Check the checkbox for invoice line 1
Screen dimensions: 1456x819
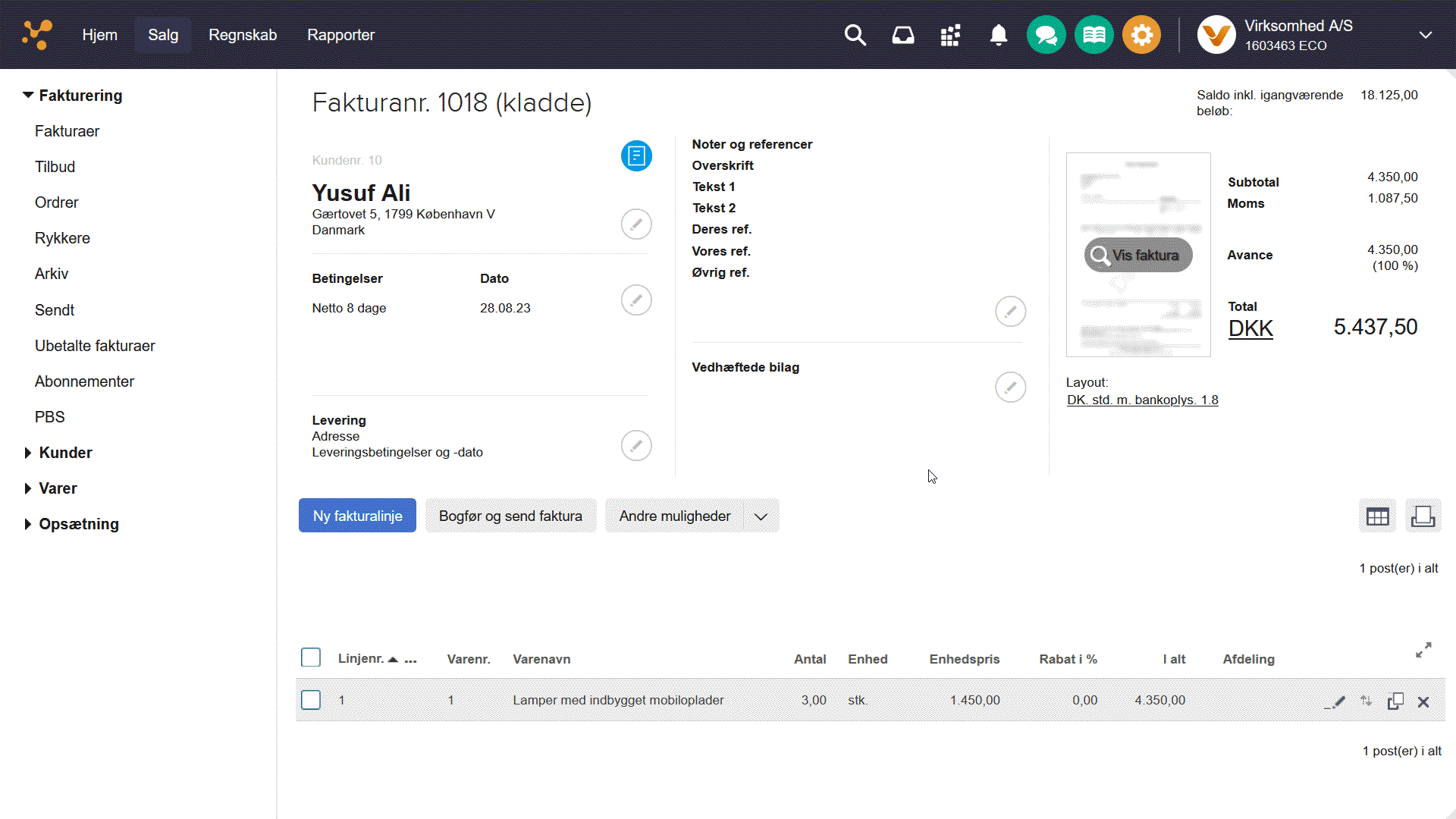click(x=311, y=700)
